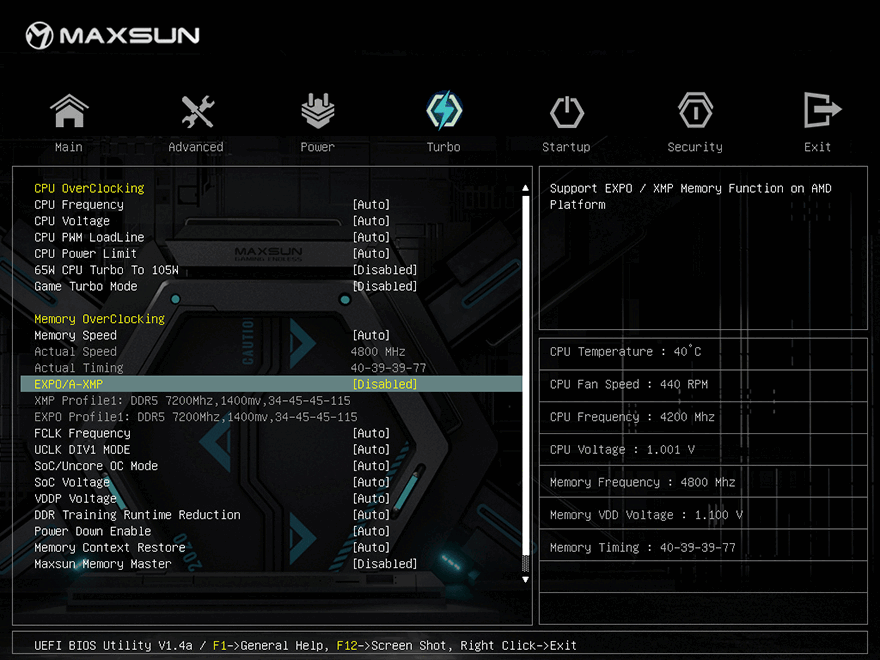Click the scrollbar down arrow
The image size is (880, 660).
coord(525,579)
